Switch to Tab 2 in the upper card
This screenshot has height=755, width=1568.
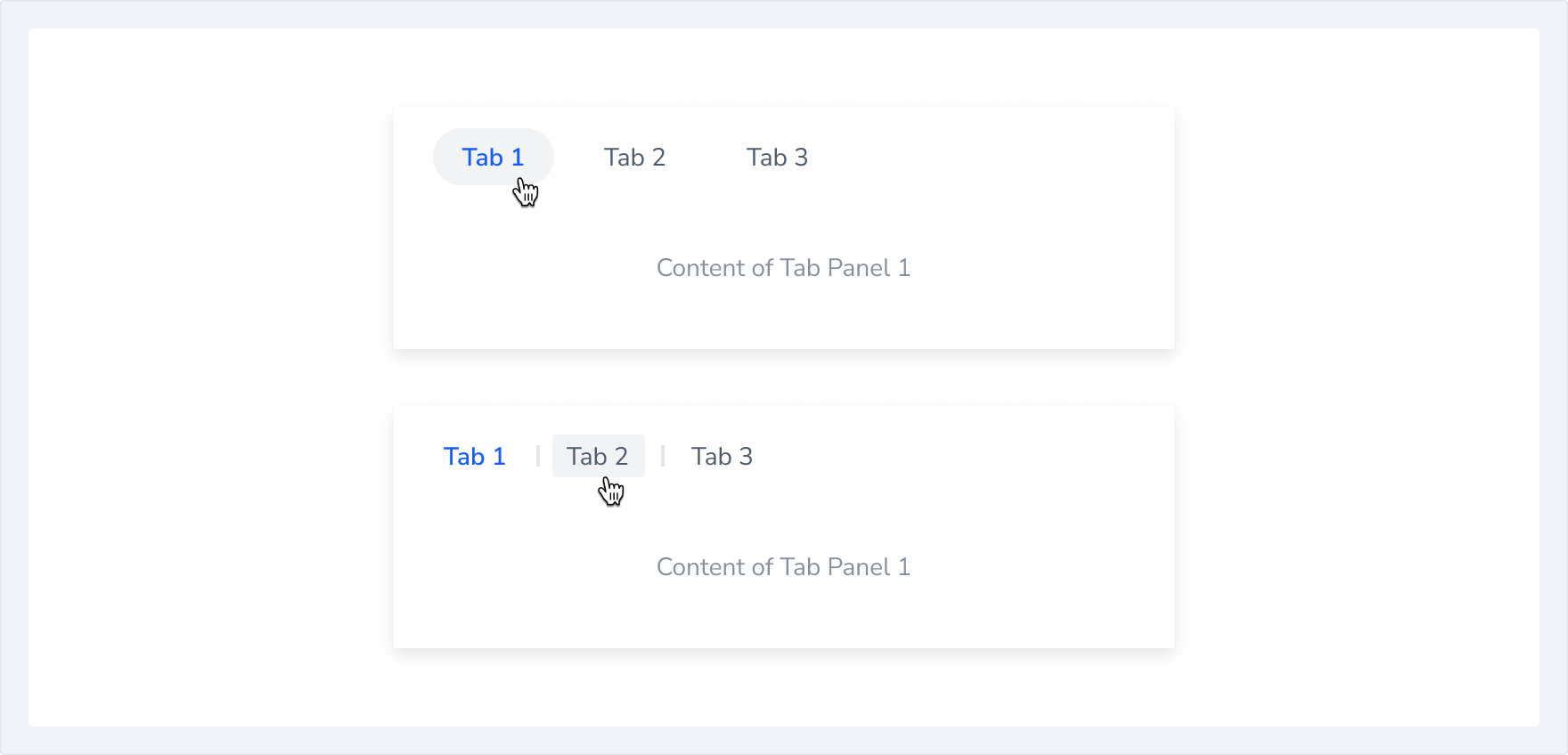click(x=634, y=158)
